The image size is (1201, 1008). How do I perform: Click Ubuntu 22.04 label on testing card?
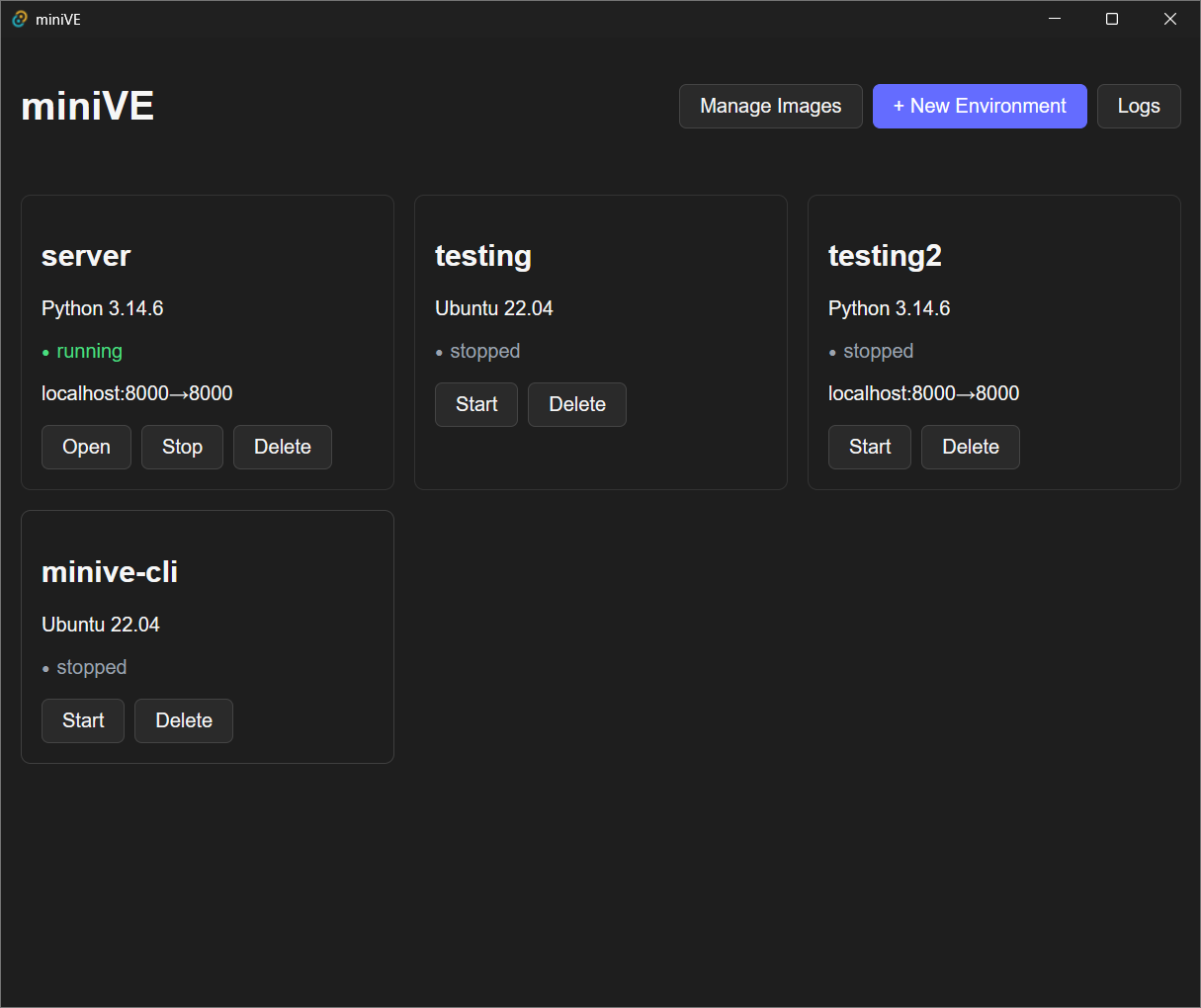[x=494, y=308]
